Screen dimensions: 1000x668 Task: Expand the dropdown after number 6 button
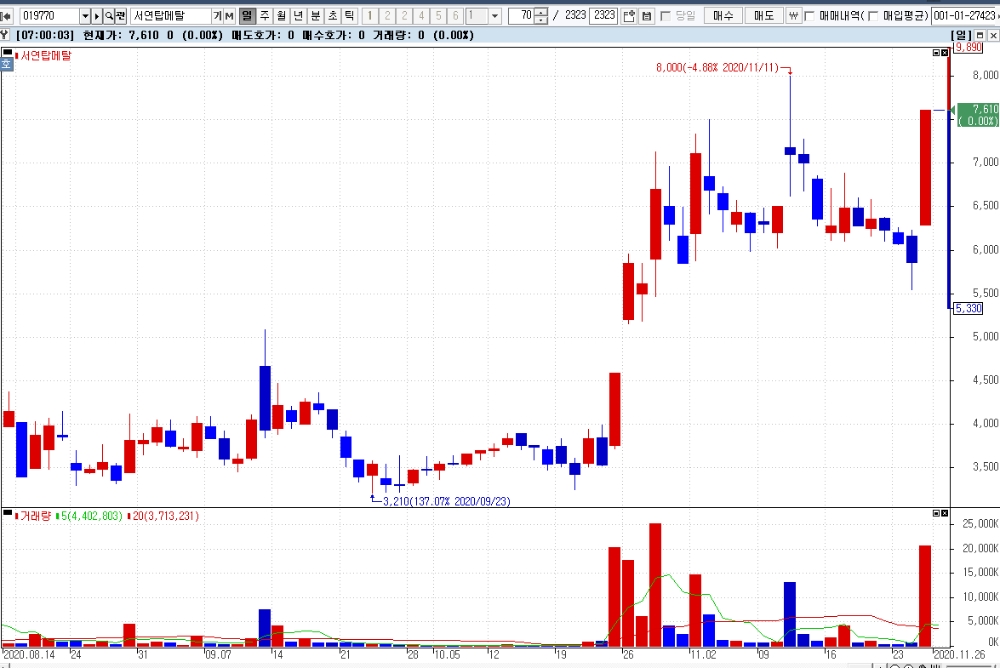tap(495, 16)
